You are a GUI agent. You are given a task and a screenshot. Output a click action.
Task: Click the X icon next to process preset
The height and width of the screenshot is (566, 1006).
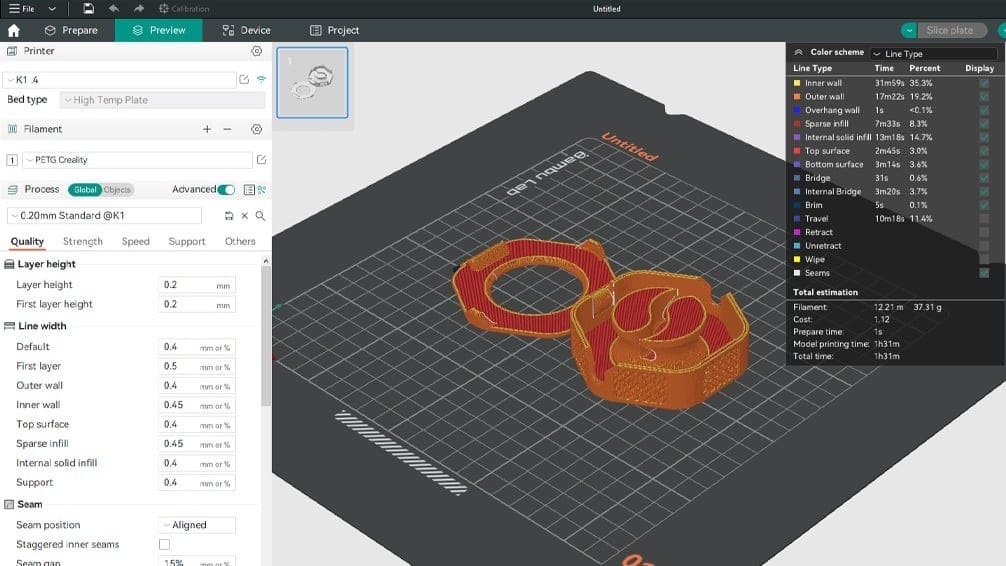coord(244,216)
